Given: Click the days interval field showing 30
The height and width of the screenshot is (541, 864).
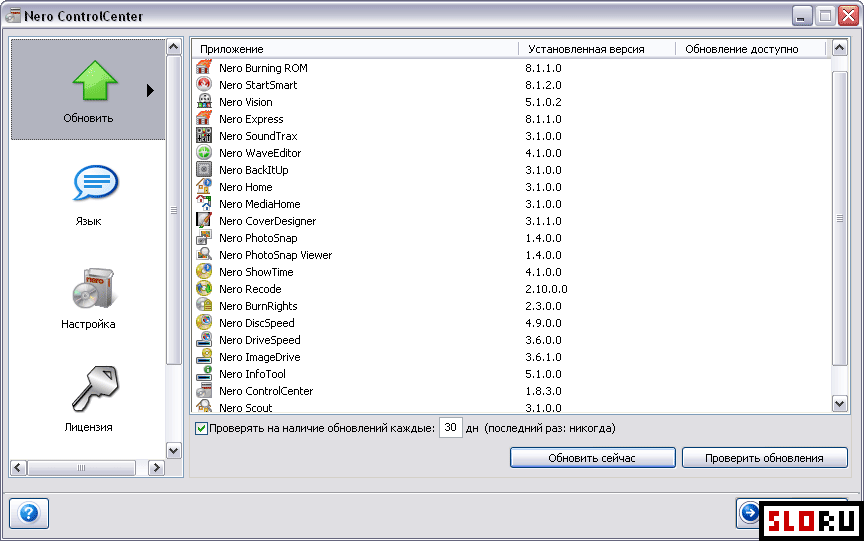Looking at the screenshot, I should pos(450,428).
